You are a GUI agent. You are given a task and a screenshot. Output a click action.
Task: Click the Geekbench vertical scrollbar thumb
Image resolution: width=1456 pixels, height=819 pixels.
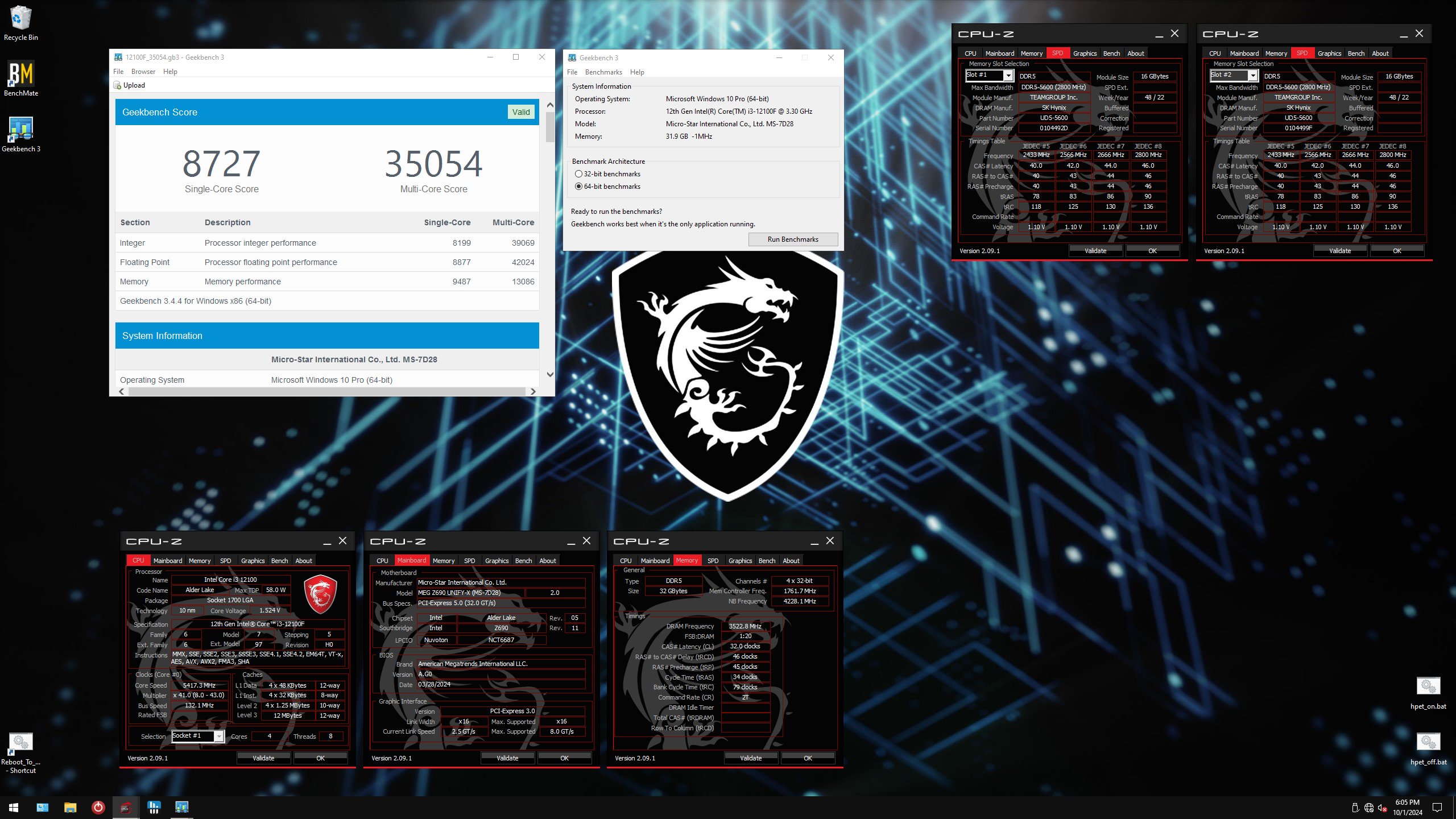550,127
